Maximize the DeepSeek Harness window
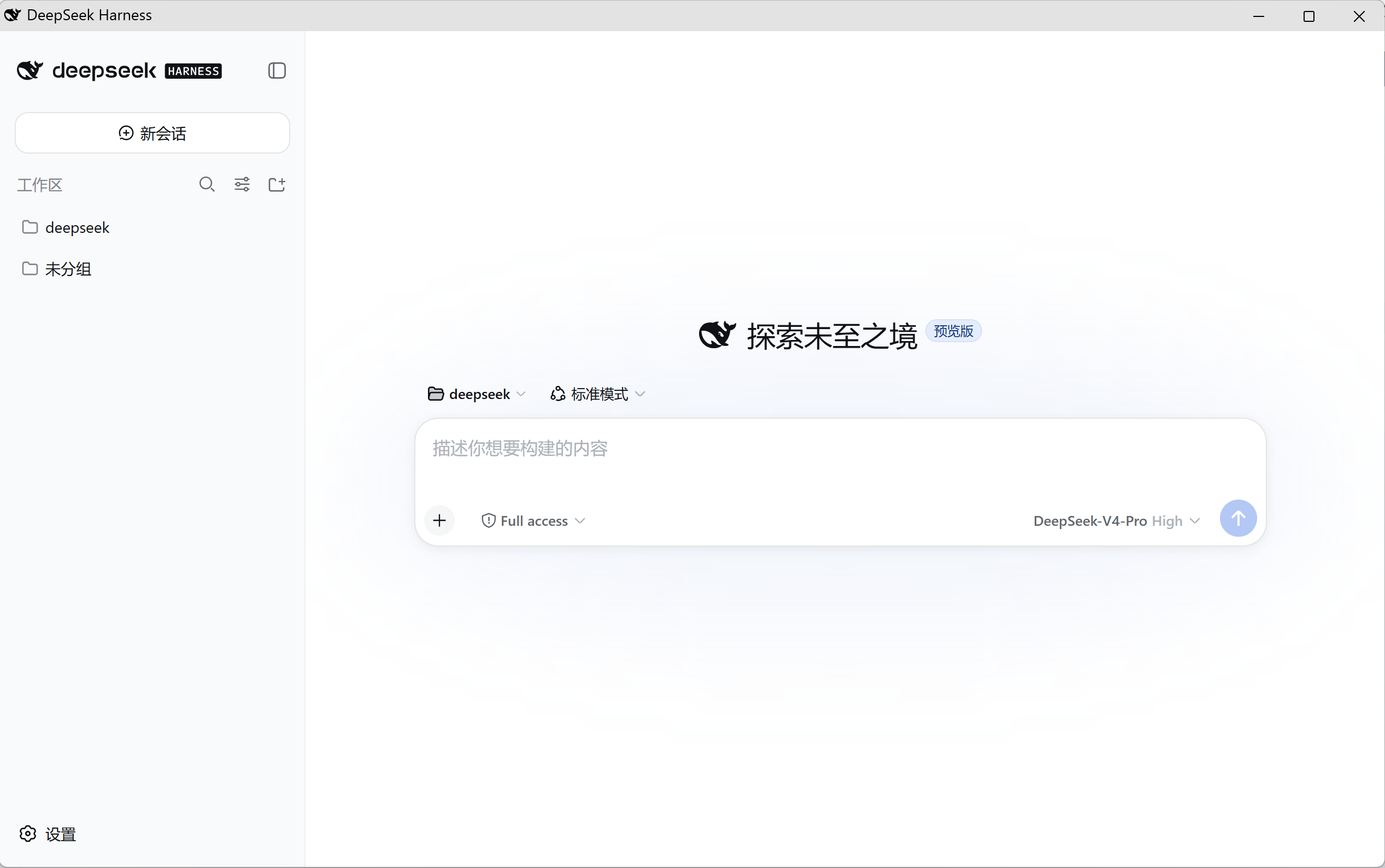This screenshot has width=1385, height=868. click(1308, 15)
